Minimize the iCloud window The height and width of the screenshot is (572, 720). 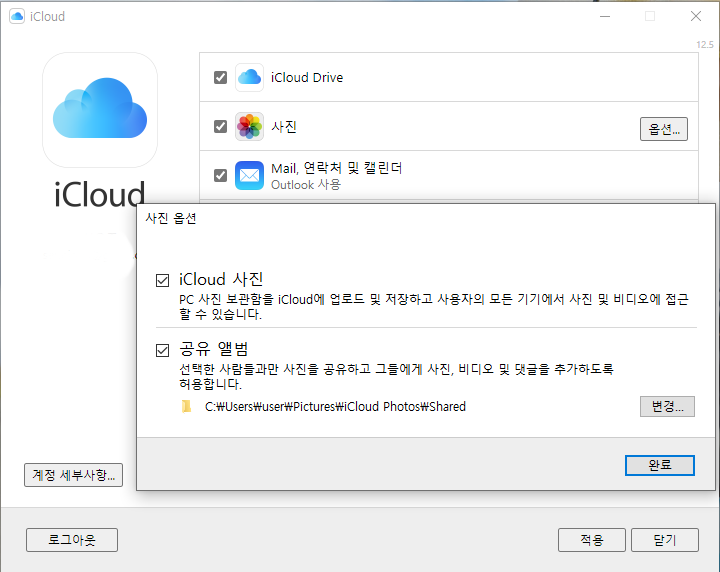605,17
